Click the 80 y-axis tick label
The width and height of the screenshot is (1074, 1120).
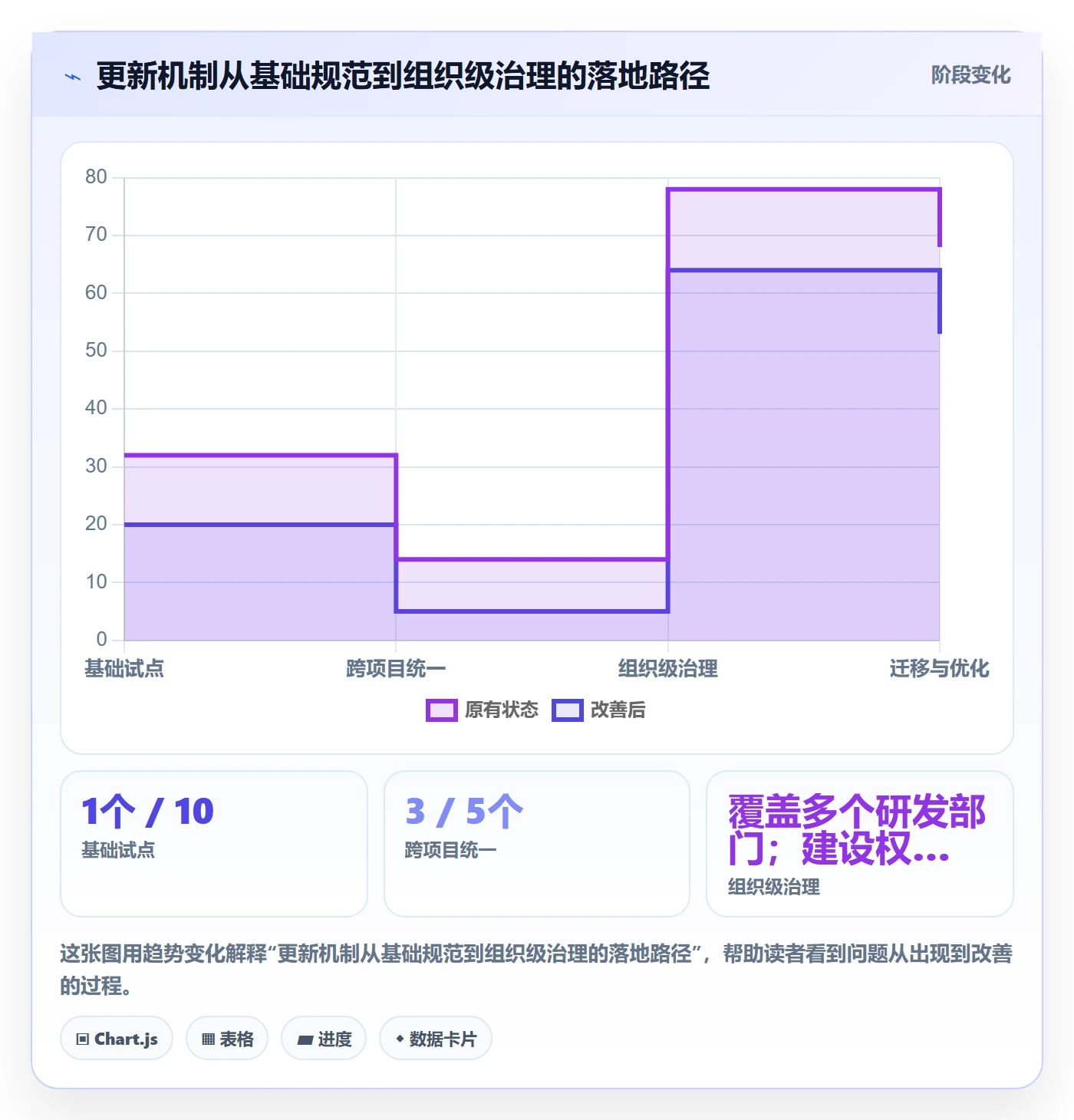[96, 177]
